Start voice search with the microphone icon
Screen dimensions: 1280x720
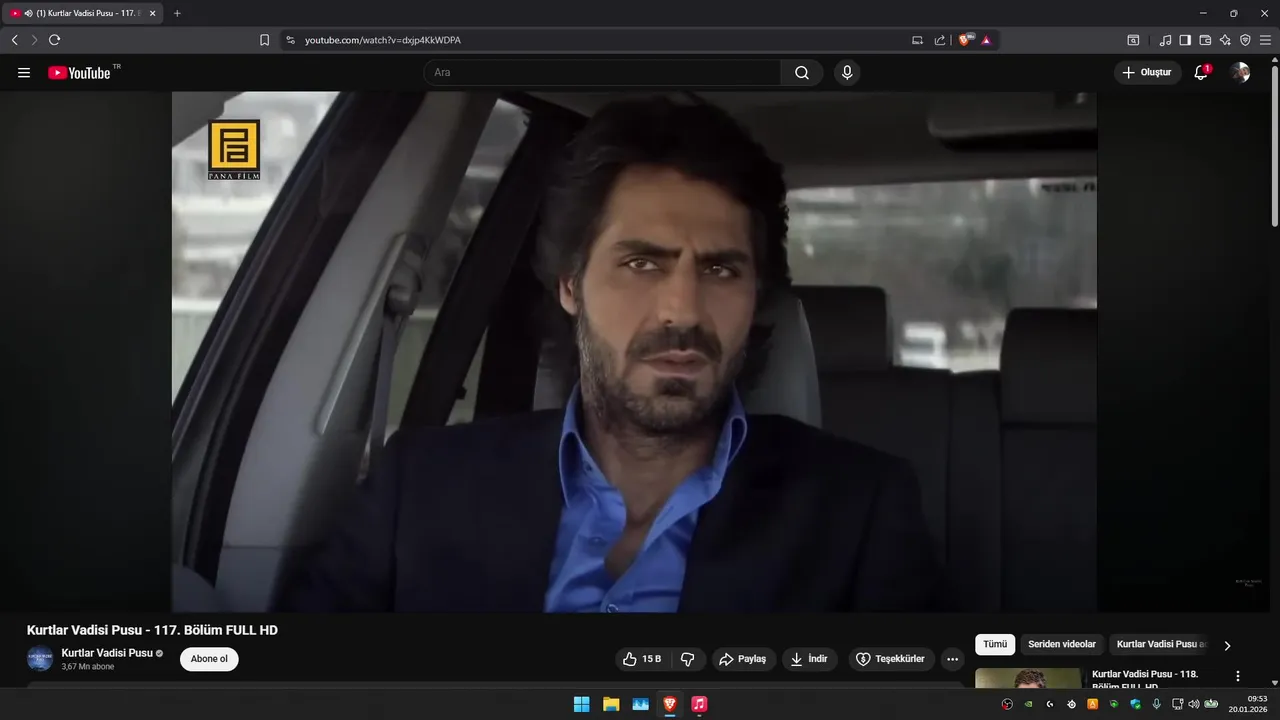point(847,72)
